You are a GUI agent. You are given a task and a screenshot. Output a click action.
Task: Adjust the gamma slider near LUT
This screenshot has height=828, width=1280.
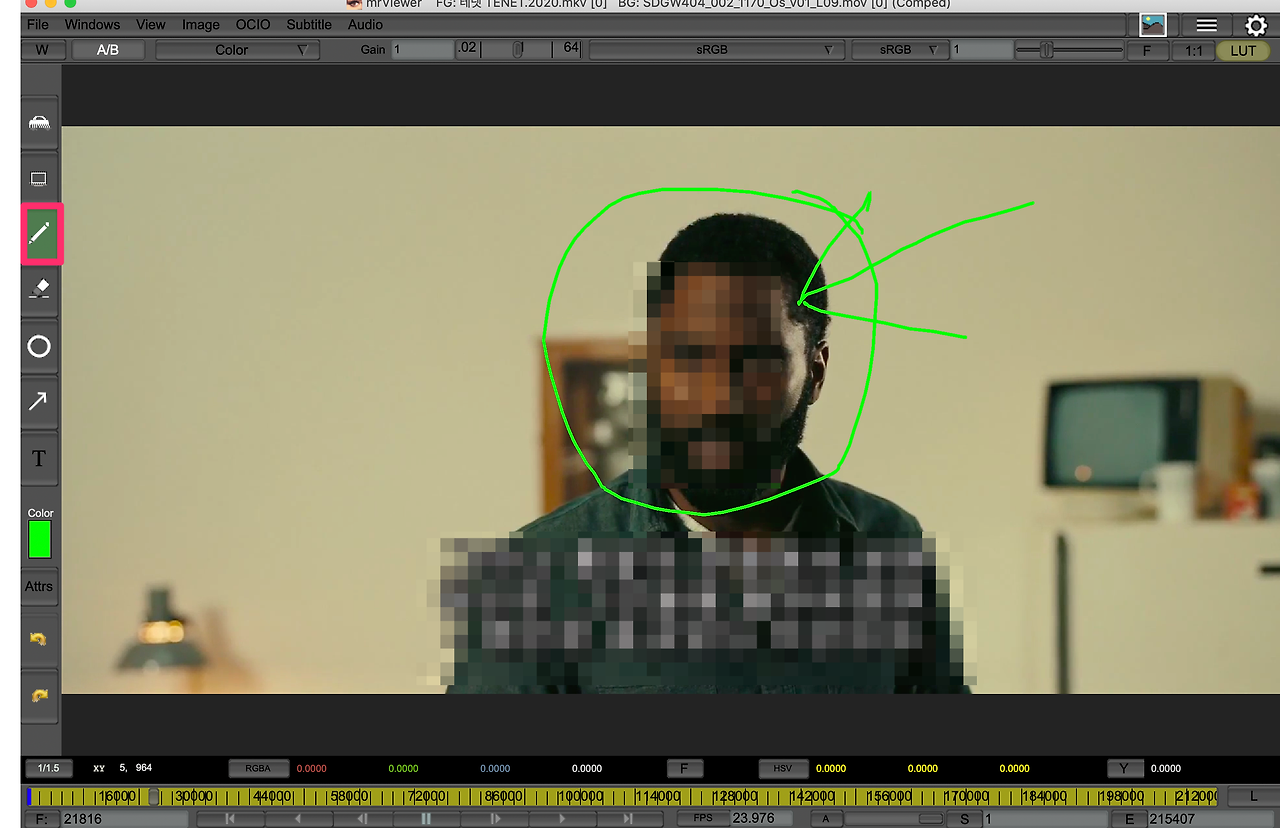1046,50
